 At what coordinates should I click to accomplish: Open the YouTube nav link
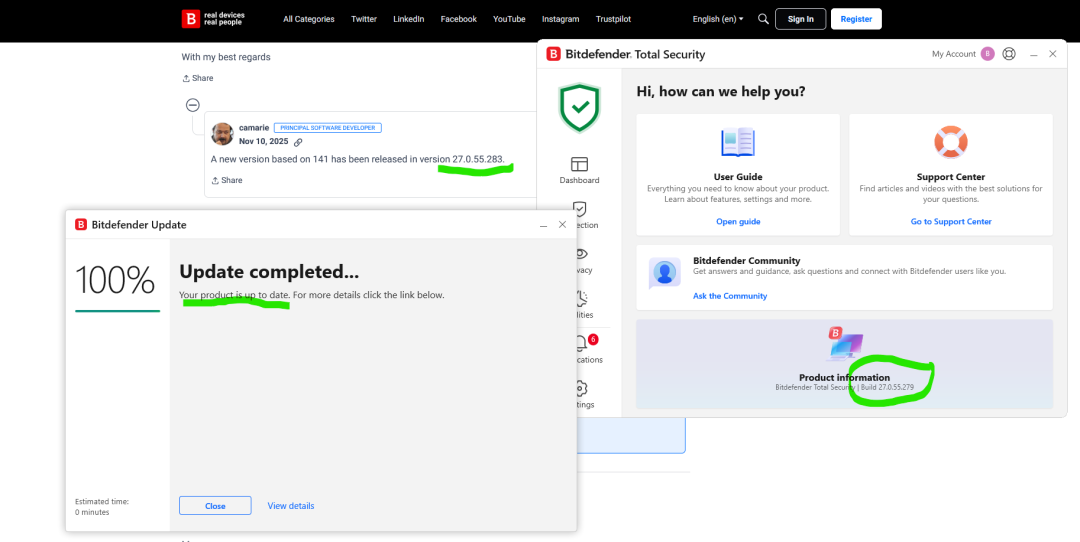coord(509,19)
